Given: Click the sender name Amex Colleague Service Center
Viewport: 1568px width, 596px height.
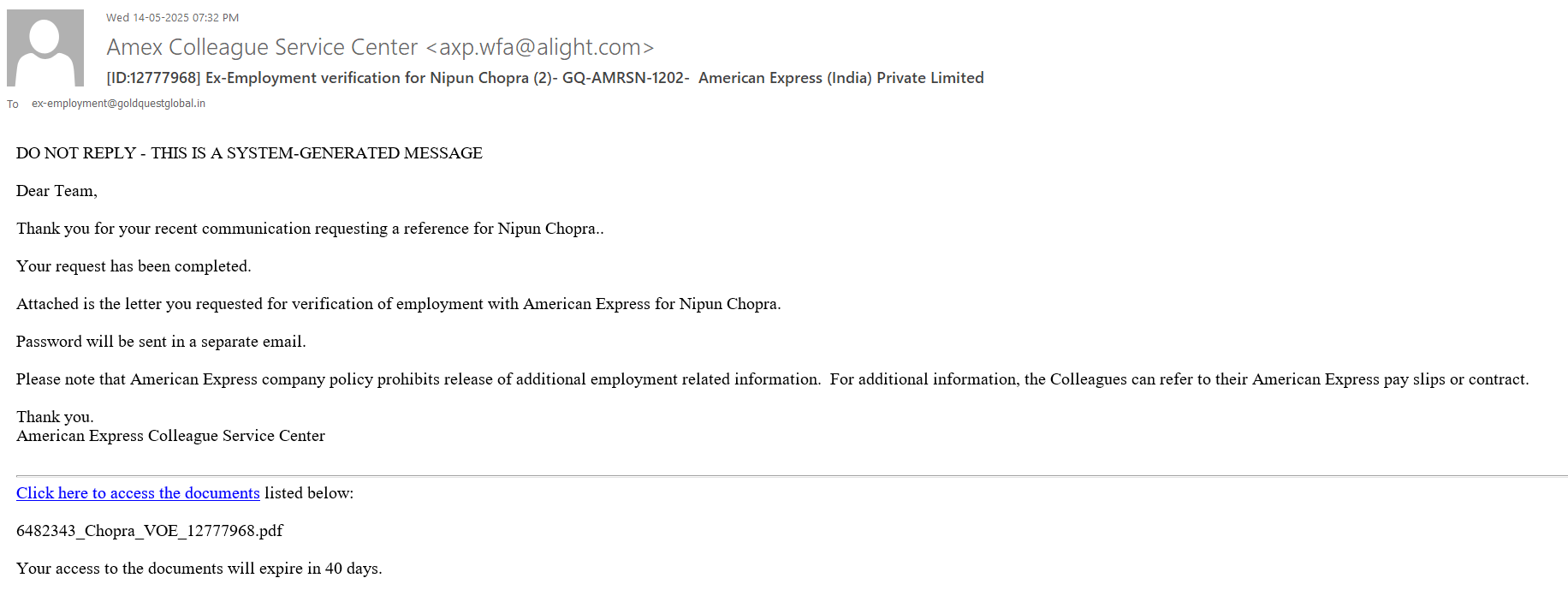Looking at the screenshot, I should point(262,47).
